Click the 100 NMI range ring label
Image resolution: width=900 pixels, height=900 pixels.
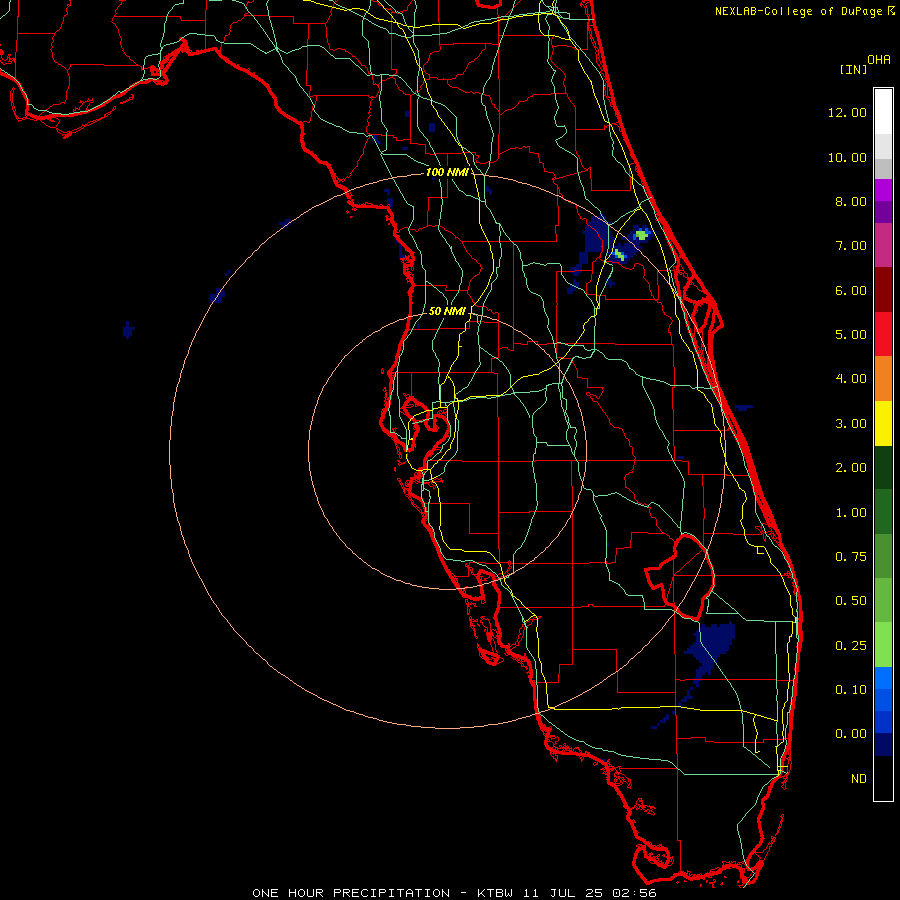[x=447, y=172]
